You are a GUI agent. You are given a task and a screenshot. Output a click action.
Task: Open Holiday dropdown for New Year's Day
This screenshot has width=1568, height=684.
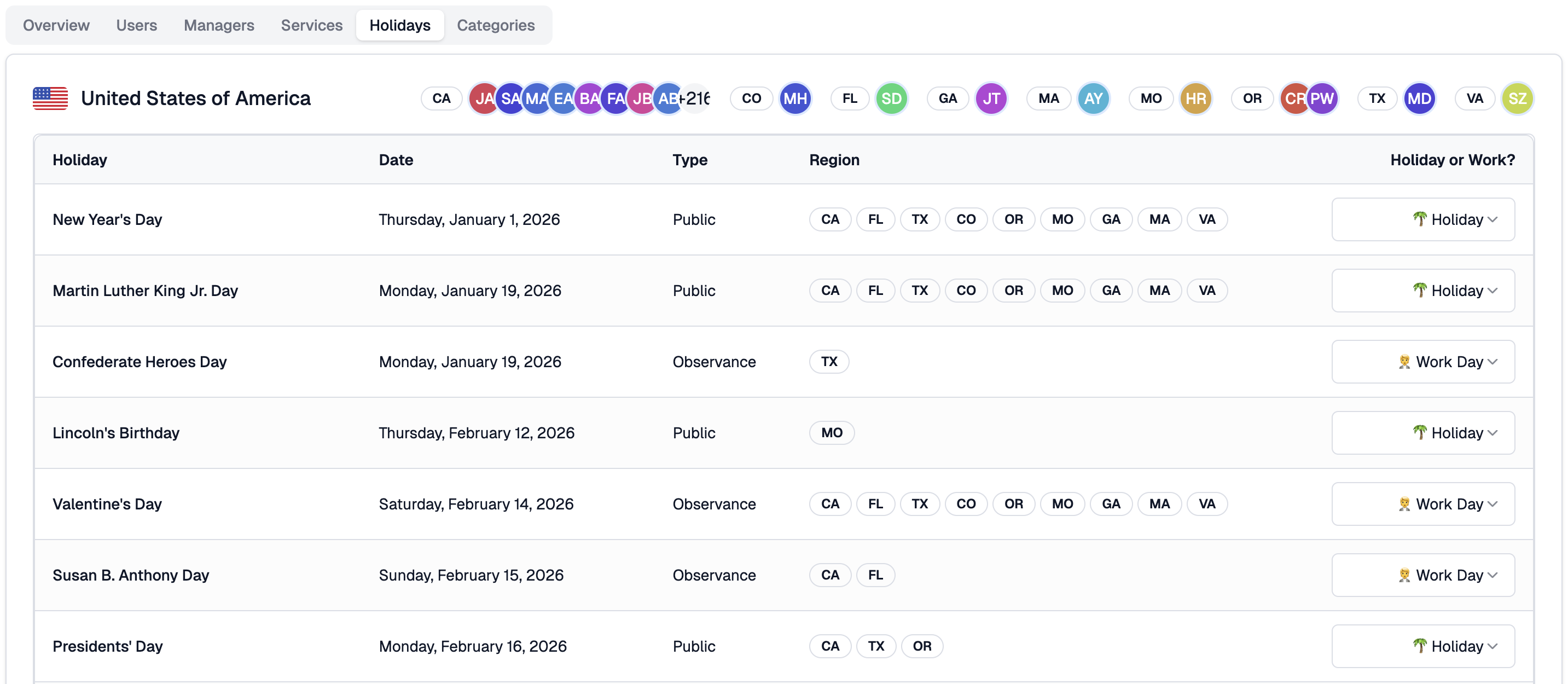click(x=1422, y=219)
